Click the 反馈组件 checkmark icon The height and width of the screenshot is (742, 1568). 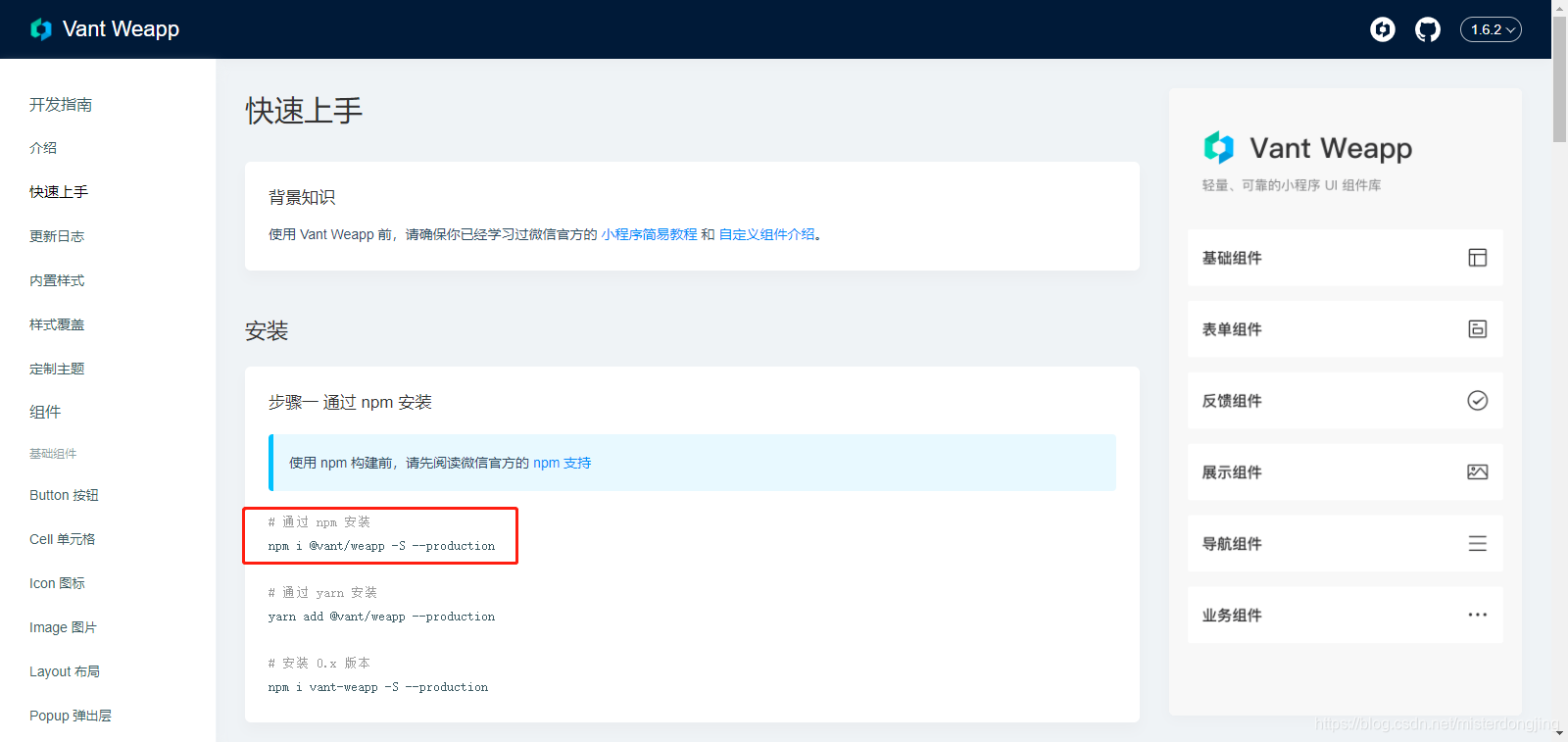(x=1478, y=400)
